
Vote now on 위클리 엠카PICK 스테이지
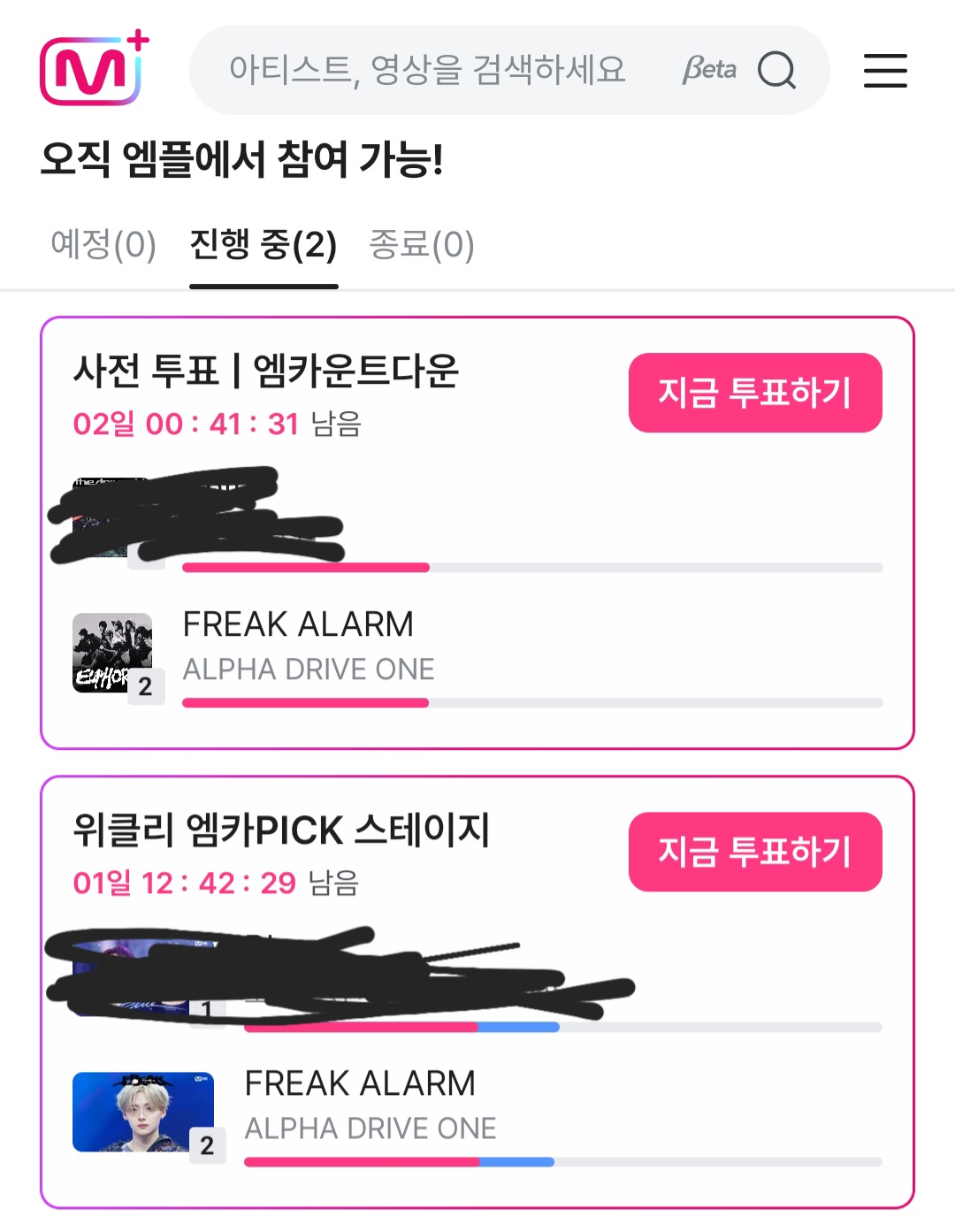[x=755, y=852]
